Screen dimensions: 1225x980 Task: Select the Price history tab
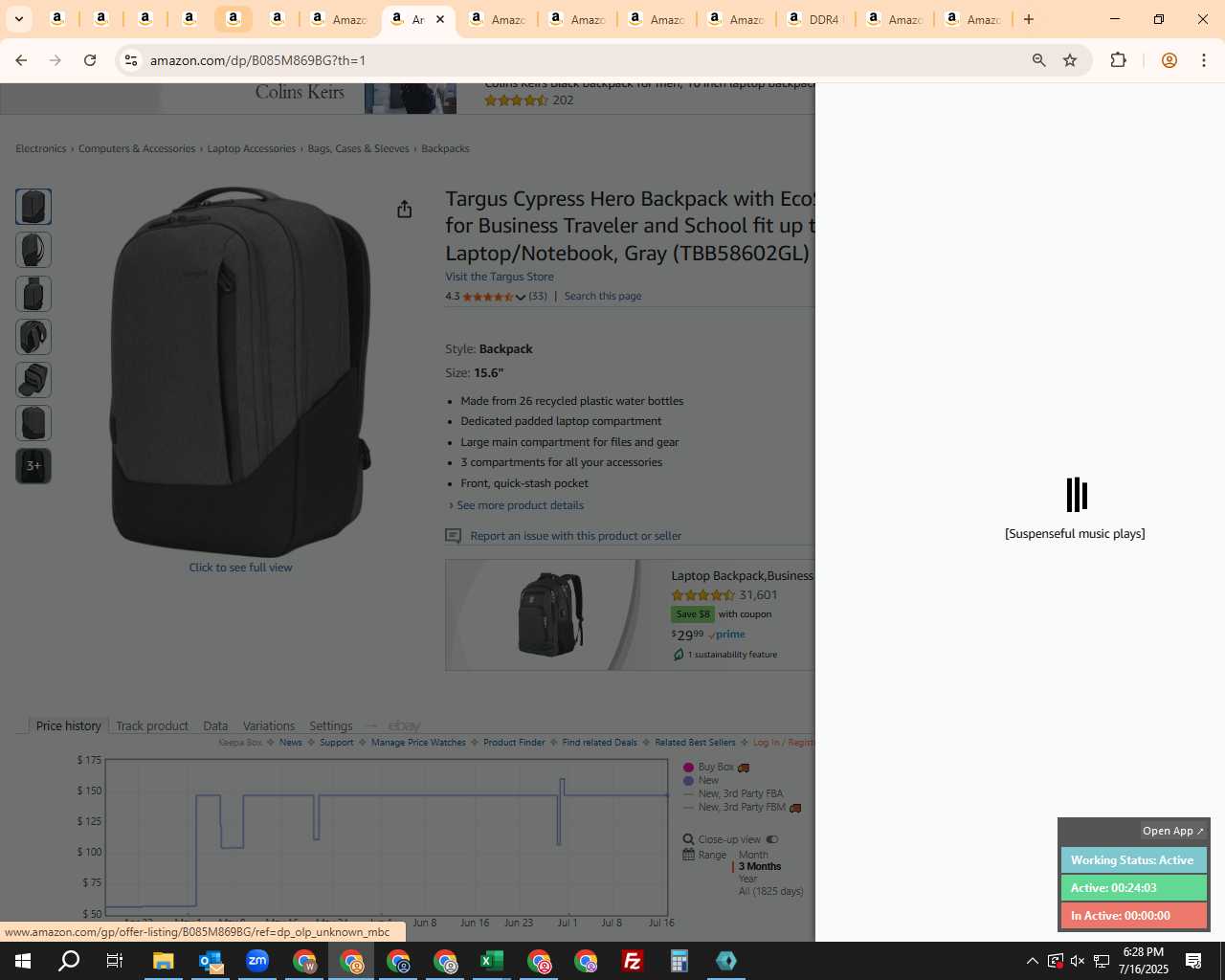tap(68, 725)
